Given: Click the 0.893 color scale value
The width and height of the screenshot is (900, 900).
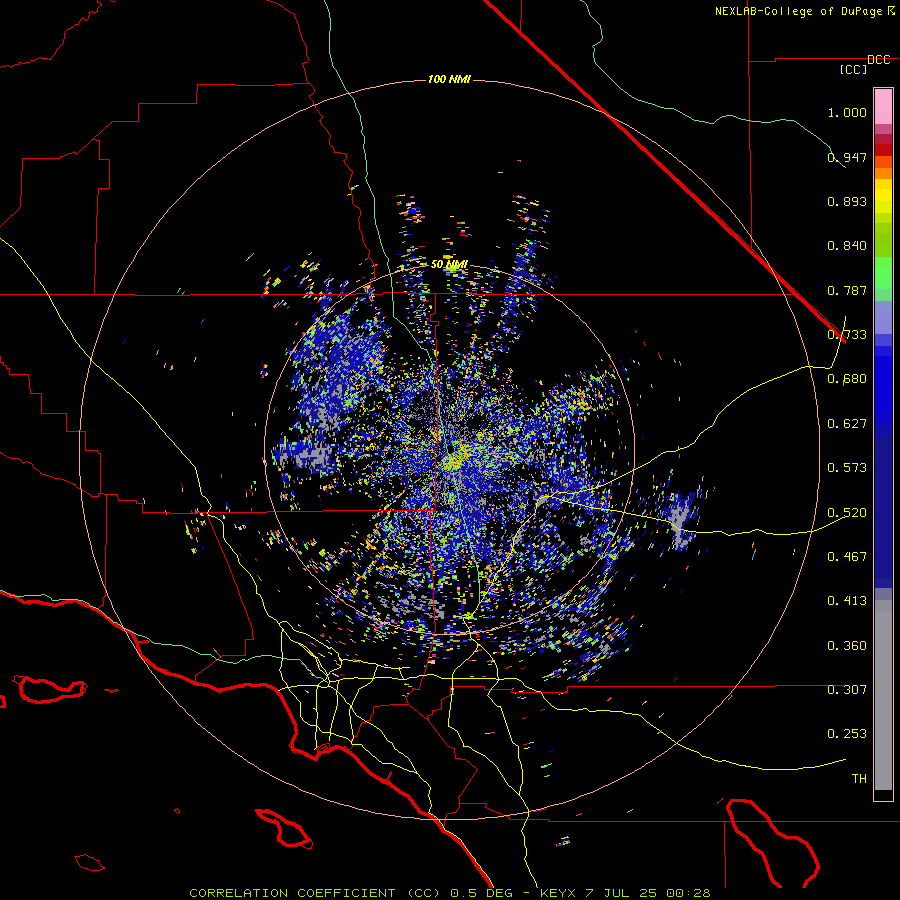Looking at the screenshot, I should 847,201.
